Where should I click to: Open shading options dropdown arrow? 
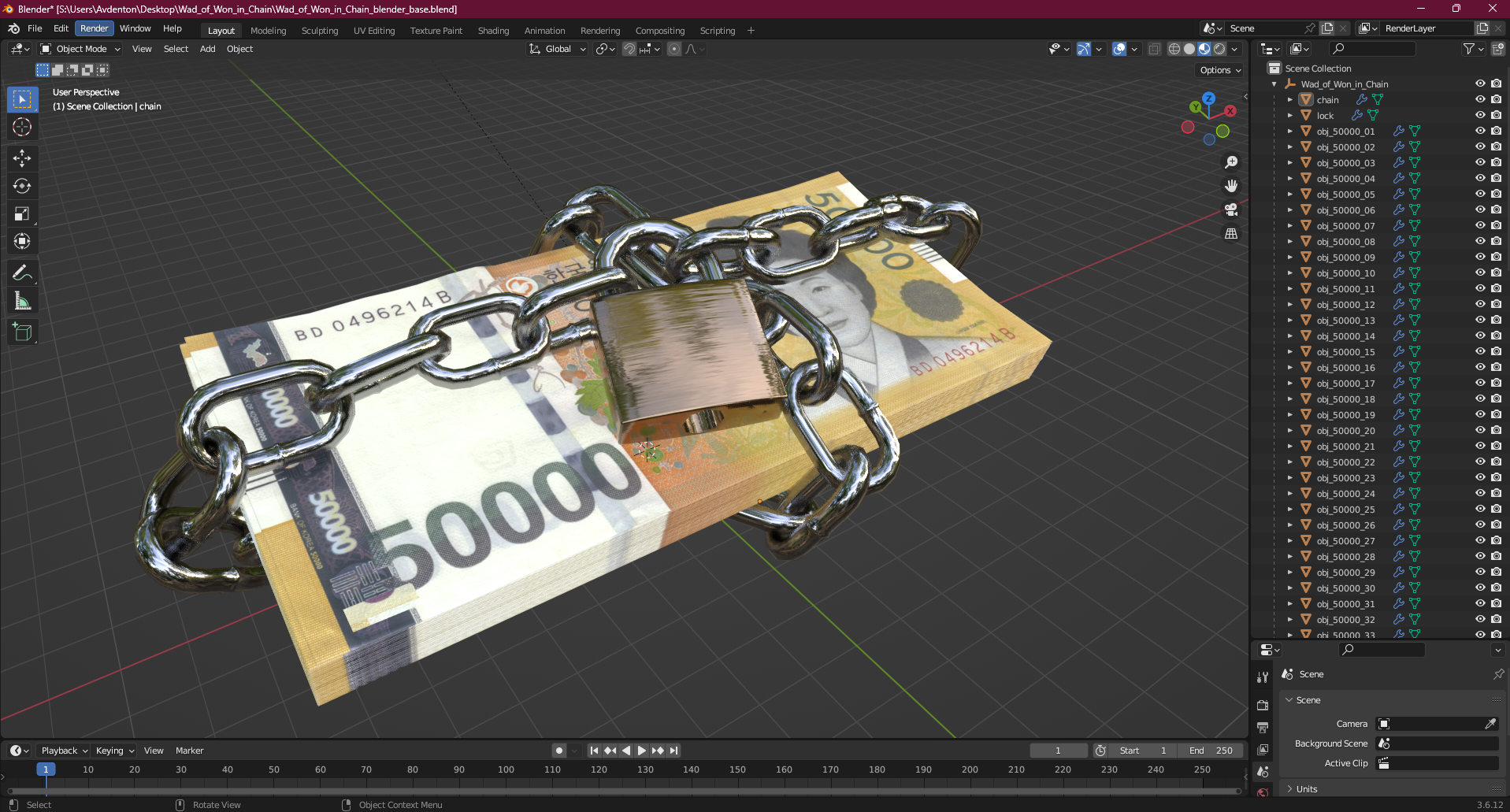[x=1234, y=49]
